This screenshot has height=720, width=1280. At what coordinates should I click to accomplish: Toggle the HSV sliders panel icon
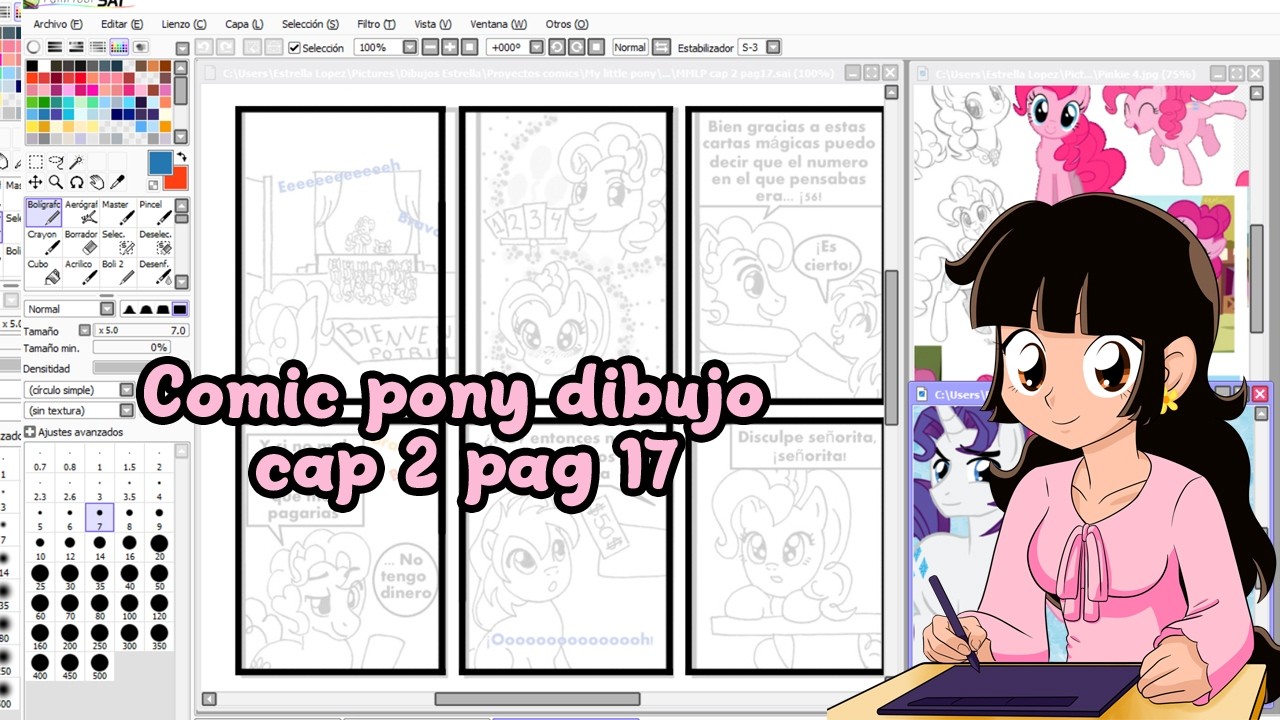point(76,47)
